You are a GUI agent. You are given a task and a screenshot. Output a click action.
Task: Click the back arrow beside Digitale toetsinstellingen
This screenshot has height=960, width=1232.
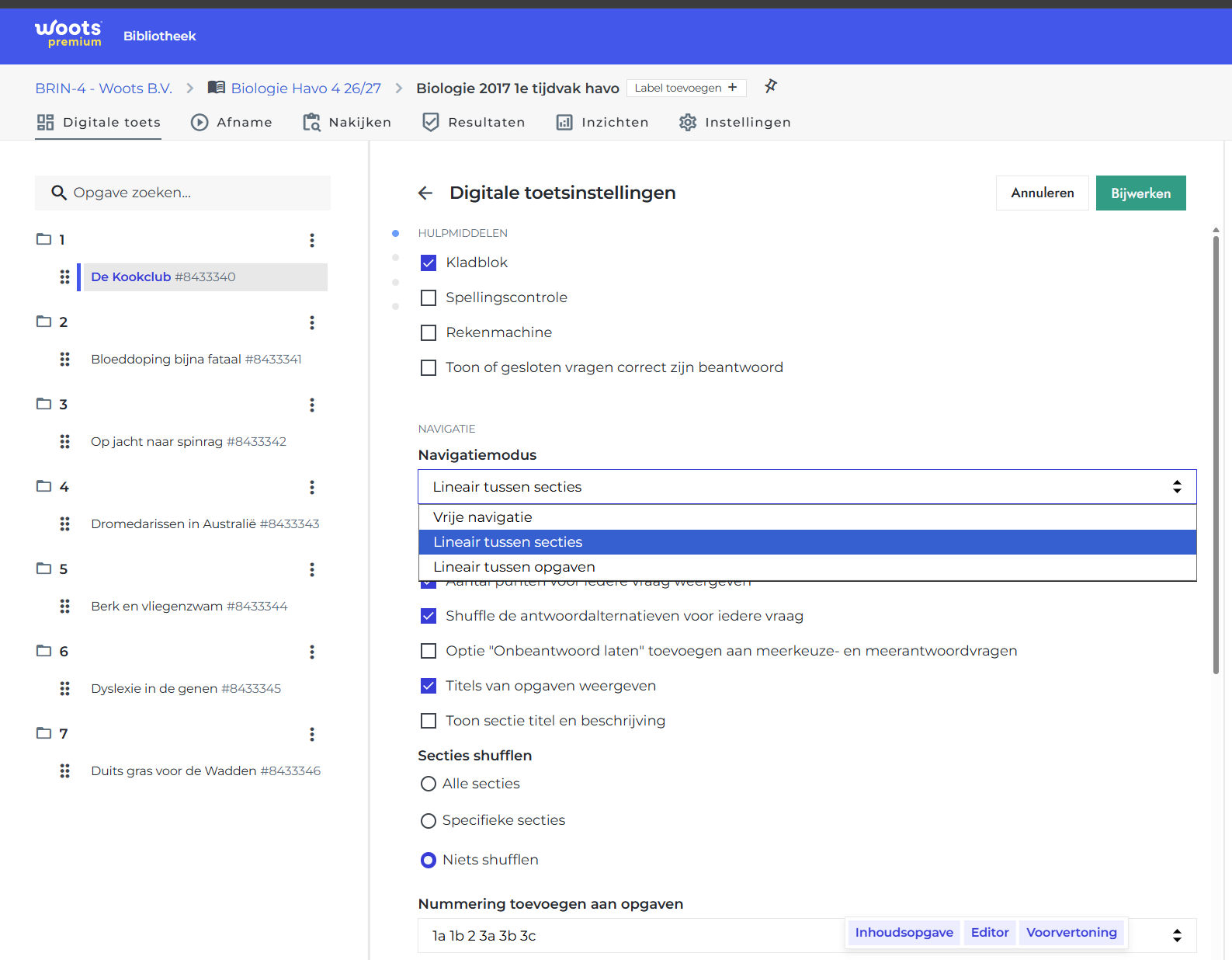tap(425, 193)
